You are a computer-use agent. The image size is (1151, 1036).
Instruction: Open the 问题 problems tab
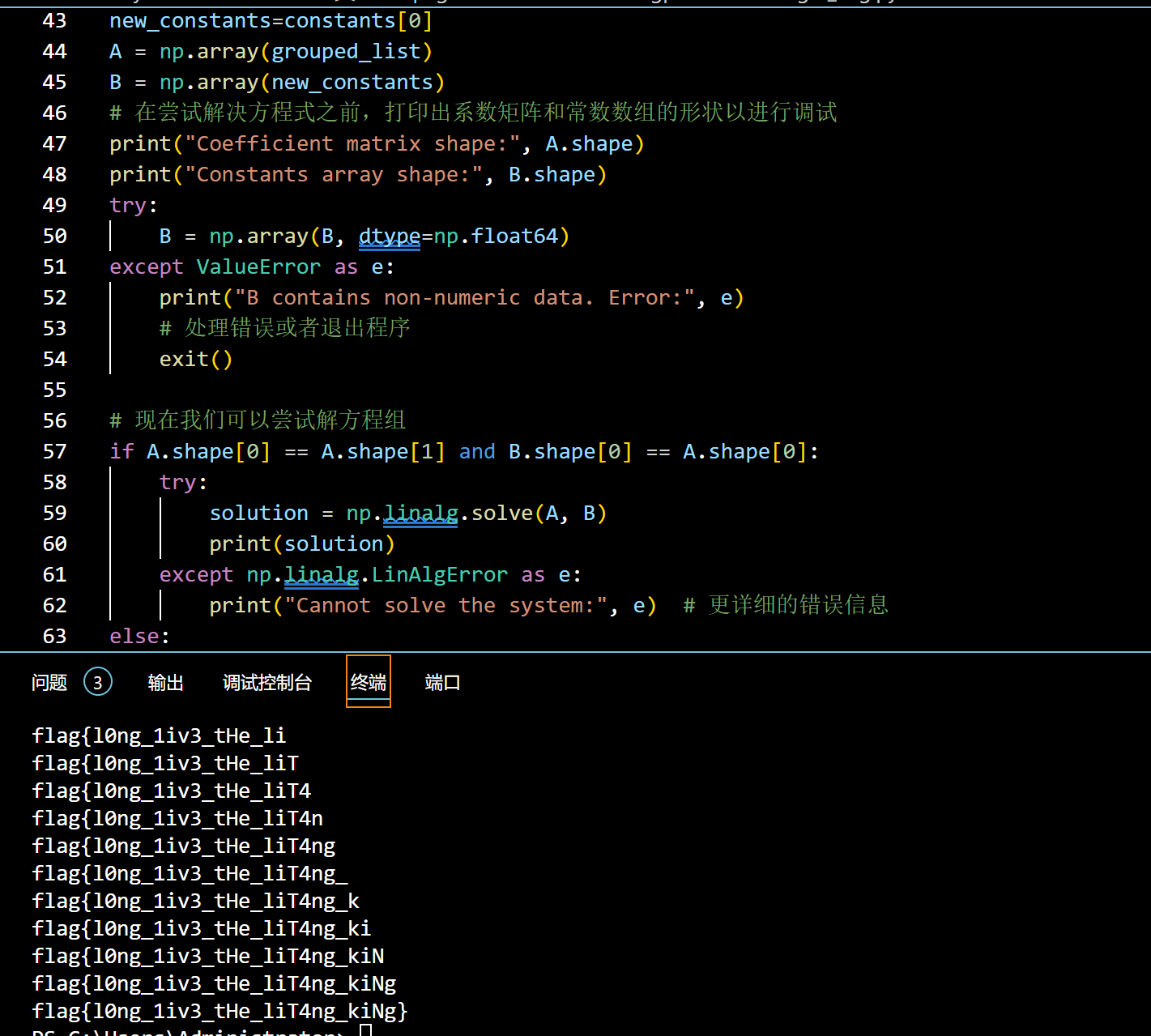point(49,682)
